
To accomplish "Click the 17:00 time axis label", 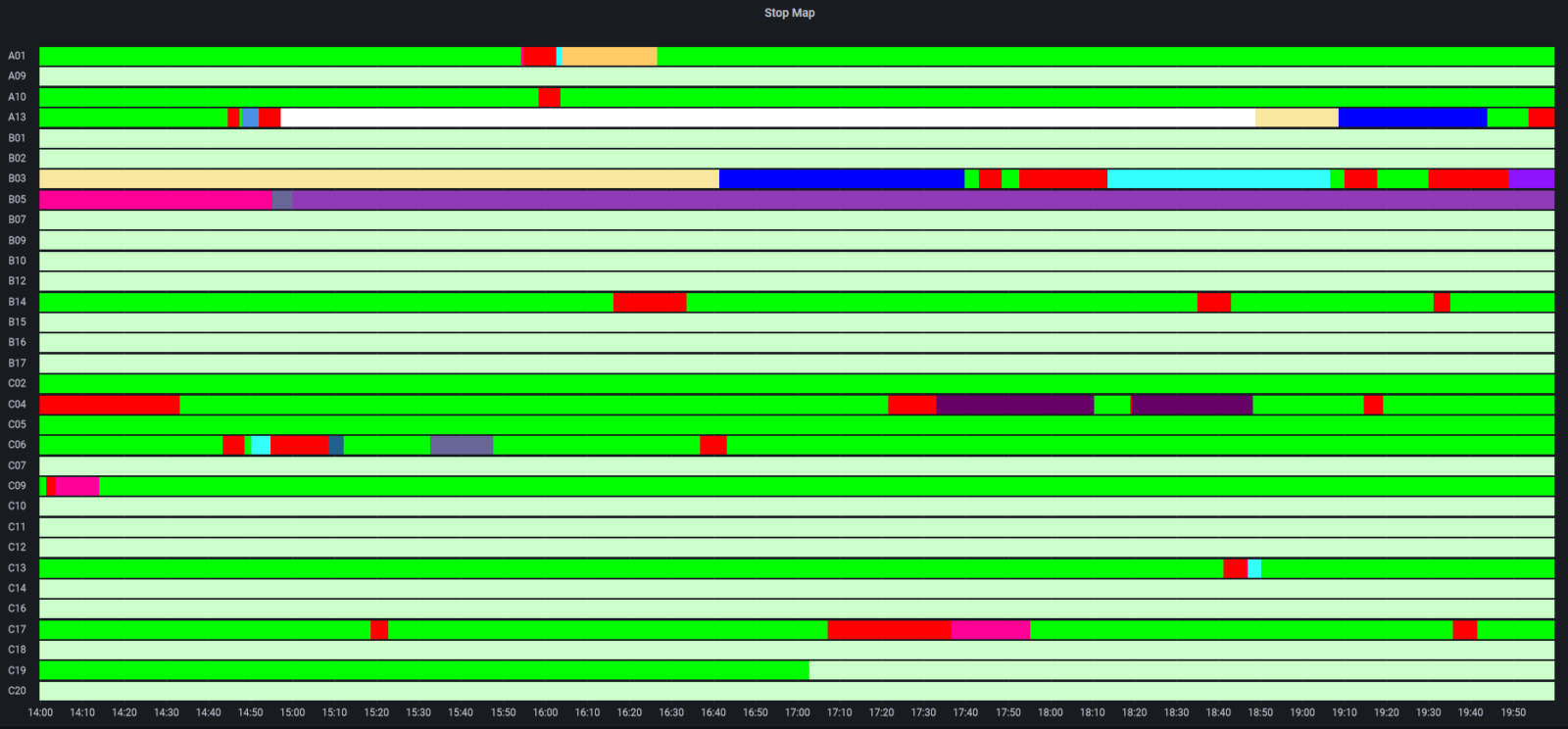I will pos(797,712).
